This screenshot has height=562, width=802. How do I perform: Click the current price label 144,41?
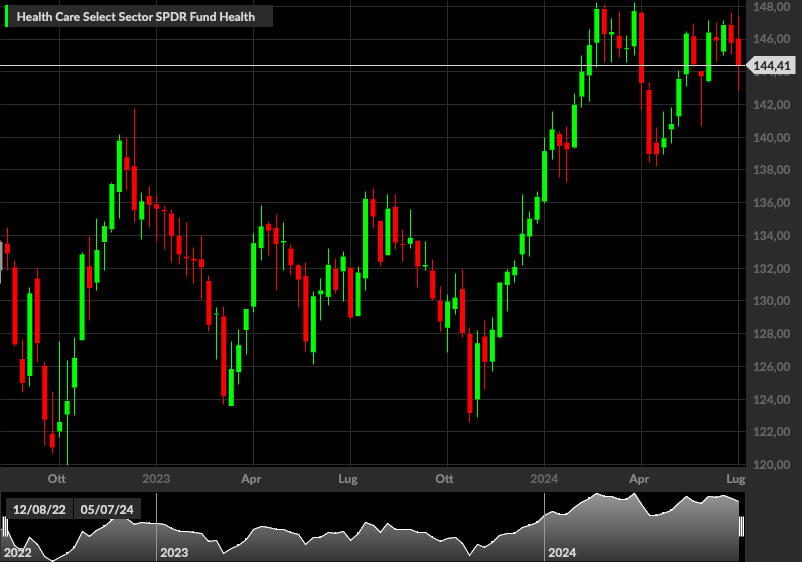coord(771,65)
